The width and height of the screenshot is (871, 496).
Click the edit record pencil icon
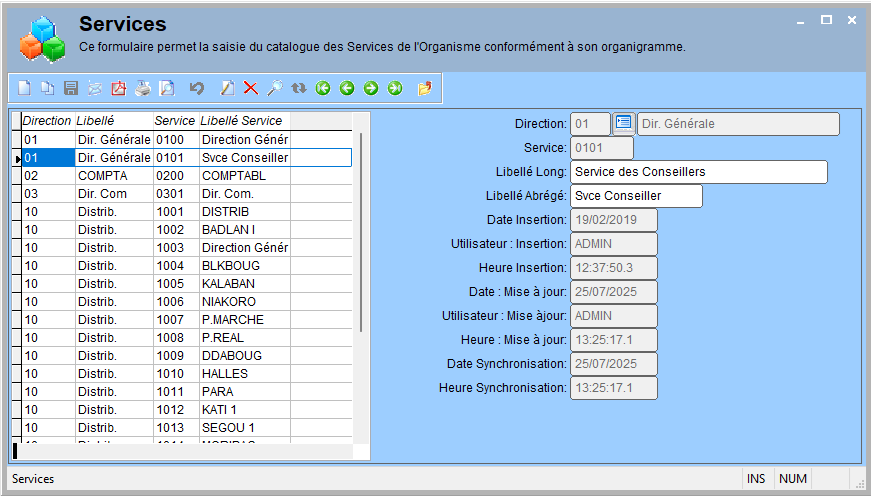pyautogui.click(x=227, y=88)
